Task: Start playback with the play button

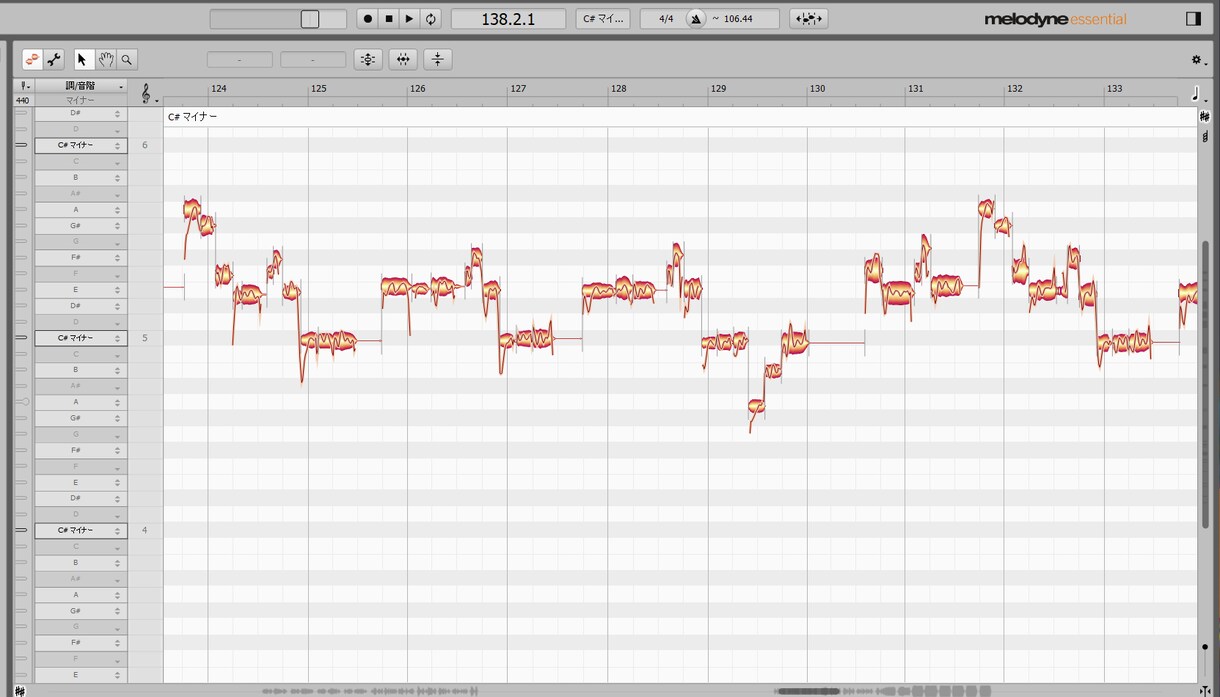Action: [x=410, y=19]
